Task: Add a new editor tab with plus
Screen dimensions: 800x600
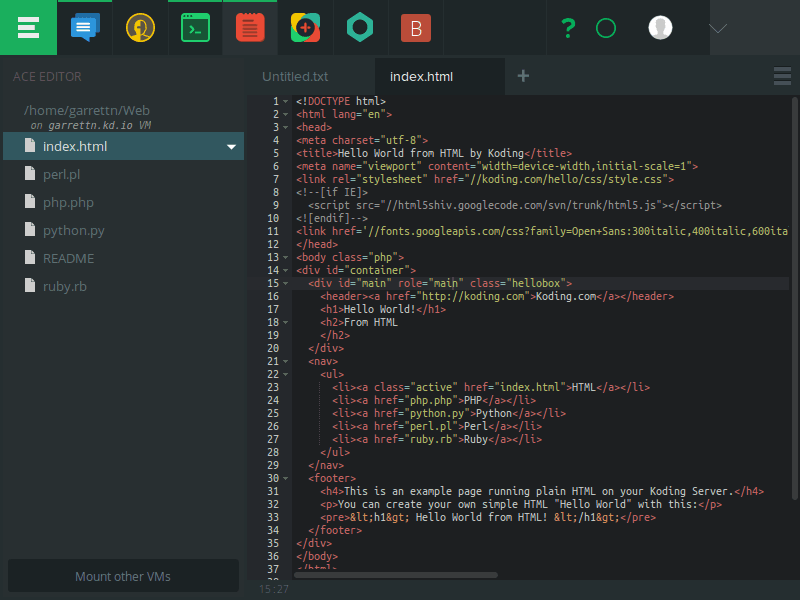Action: (x=523, y=76)
